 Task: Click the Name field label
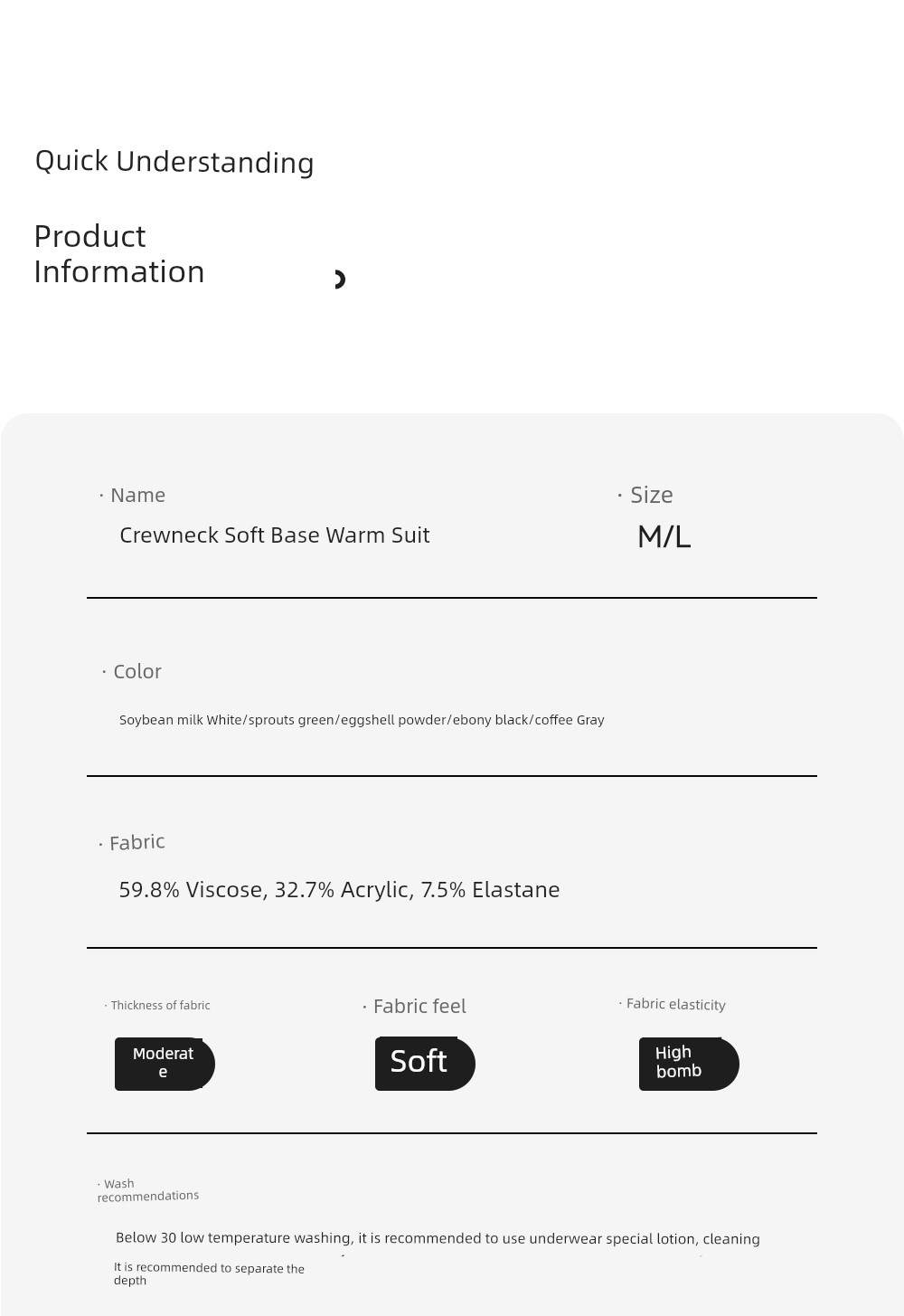point(132,495)
